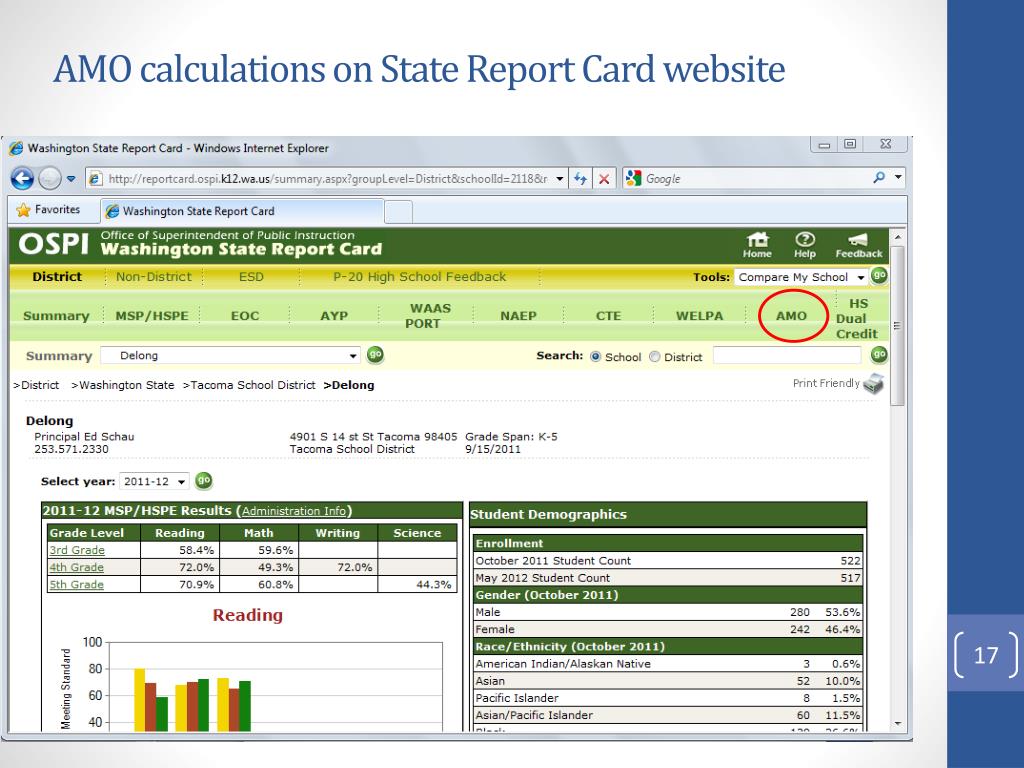This screenshot has width=1024, height=768.
Task: Click the Print Friendly printer icon
Action: (x=873, y=384)
